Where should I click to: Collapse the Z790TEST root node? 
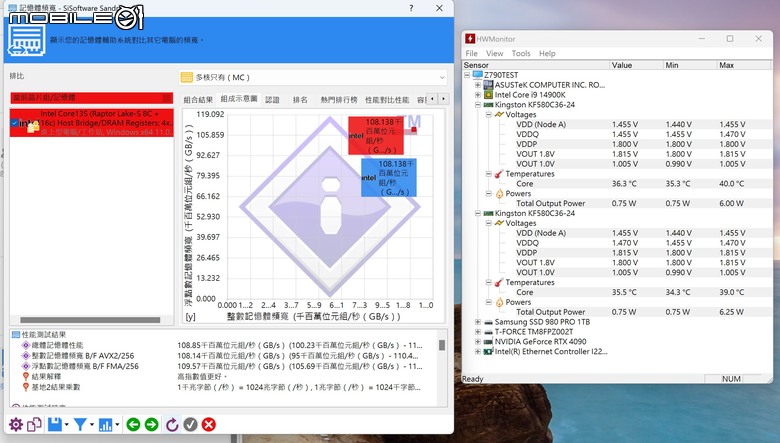[x=467, y=75]
